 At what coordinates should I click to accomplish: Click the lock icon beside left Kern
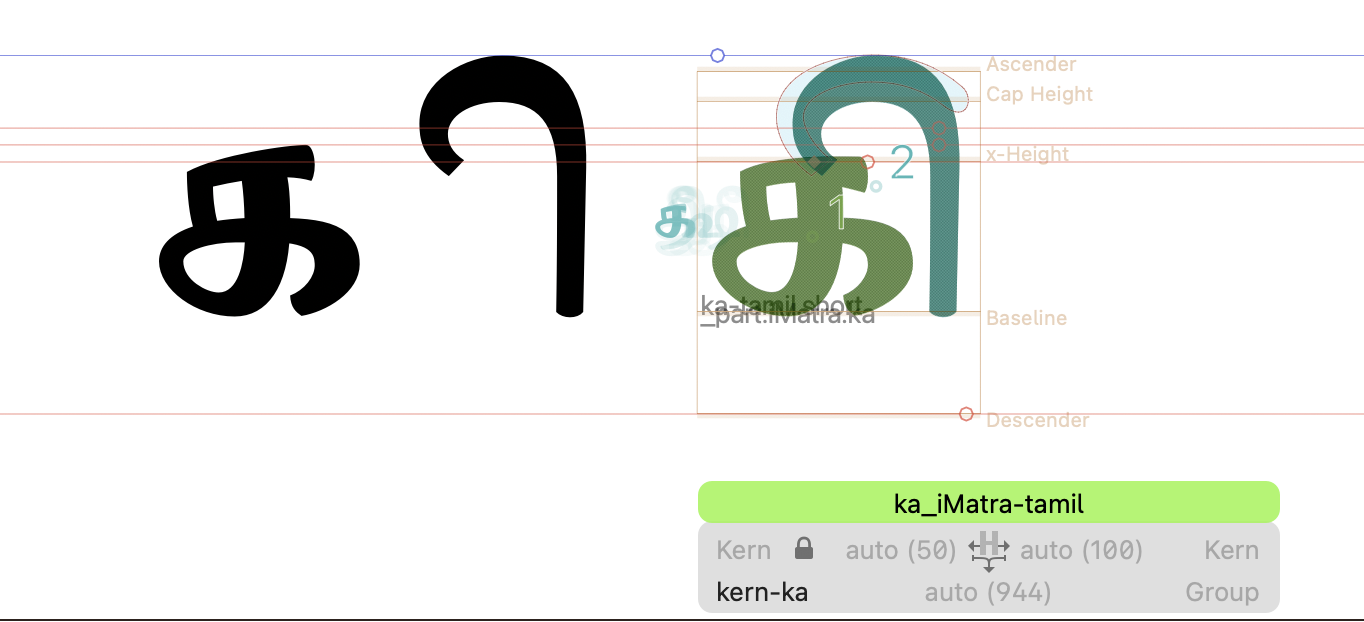(x=803, y=549)
